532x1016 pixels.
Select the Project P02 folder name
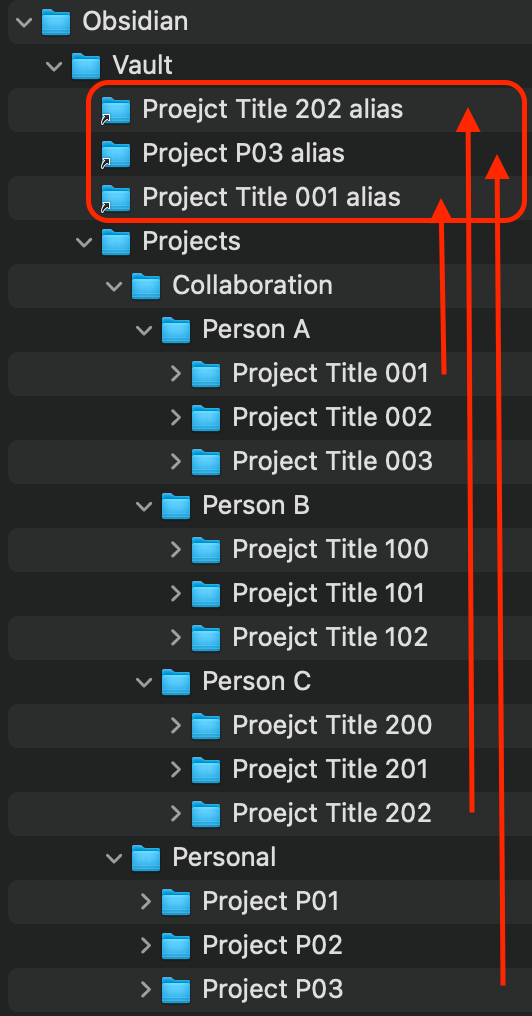[272, 945]
